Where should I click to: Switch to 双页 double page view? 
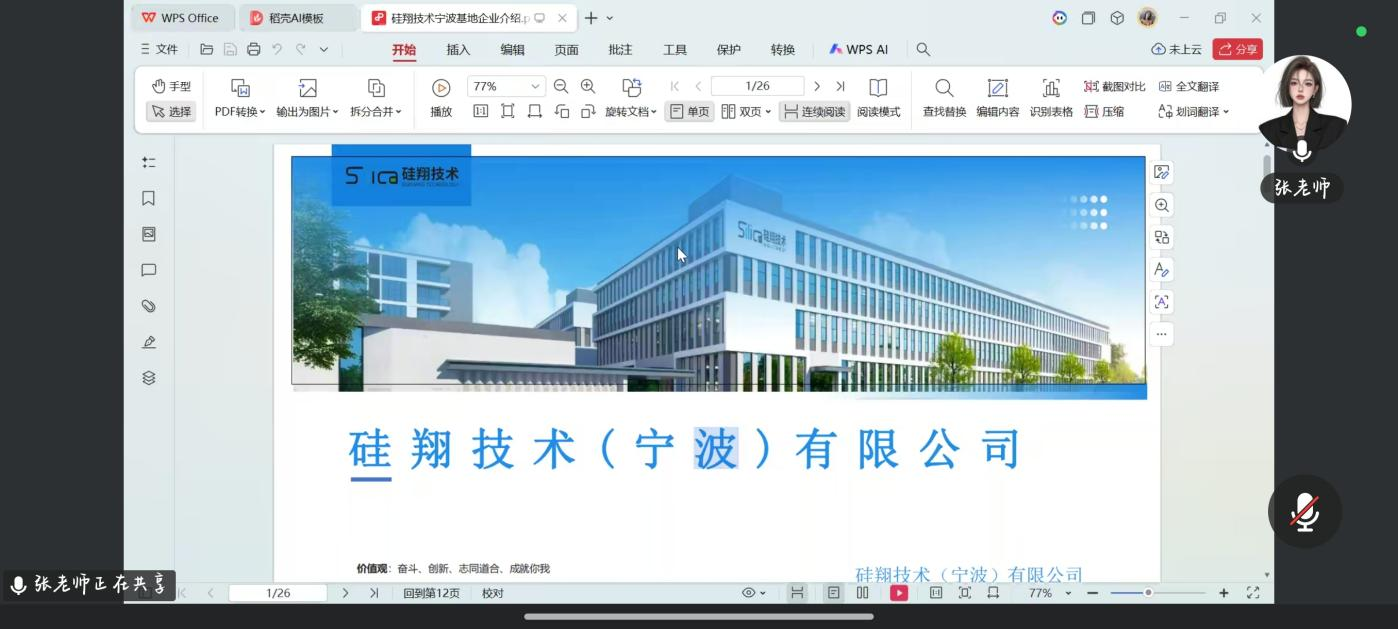pos(746,112)
